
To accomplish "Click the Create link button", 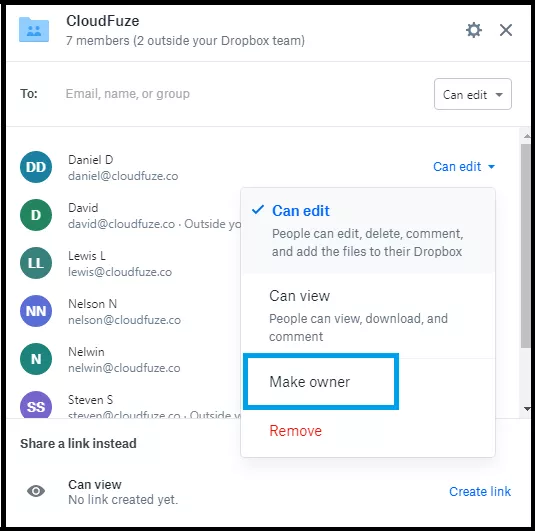I will (x=480, y=491).
